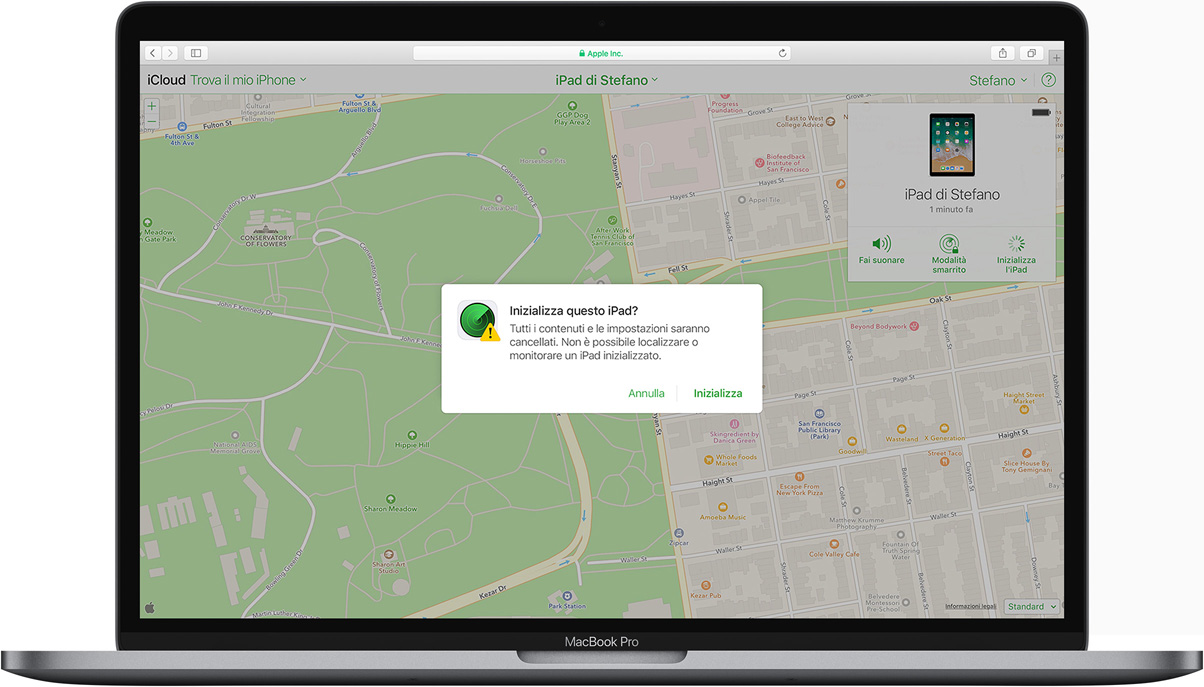Click the Safari forward arrow
The height and width of the screenshot is (687, 1204).
[170, 53]
